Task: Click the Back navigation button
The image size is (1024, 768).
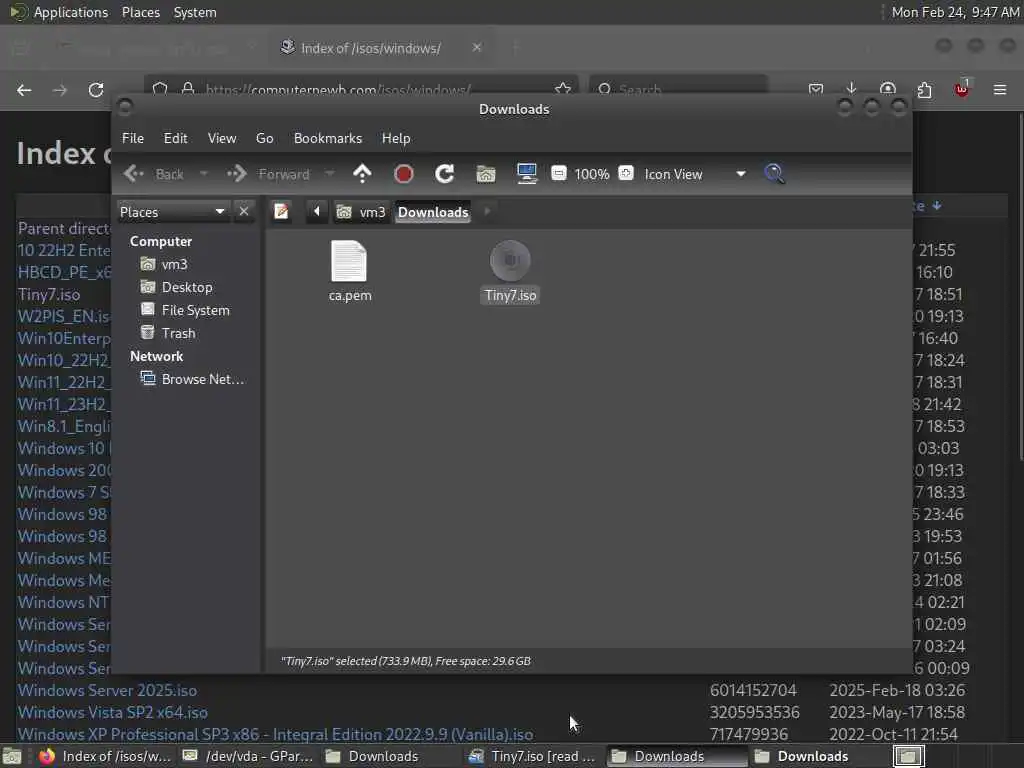Action: 155,174
